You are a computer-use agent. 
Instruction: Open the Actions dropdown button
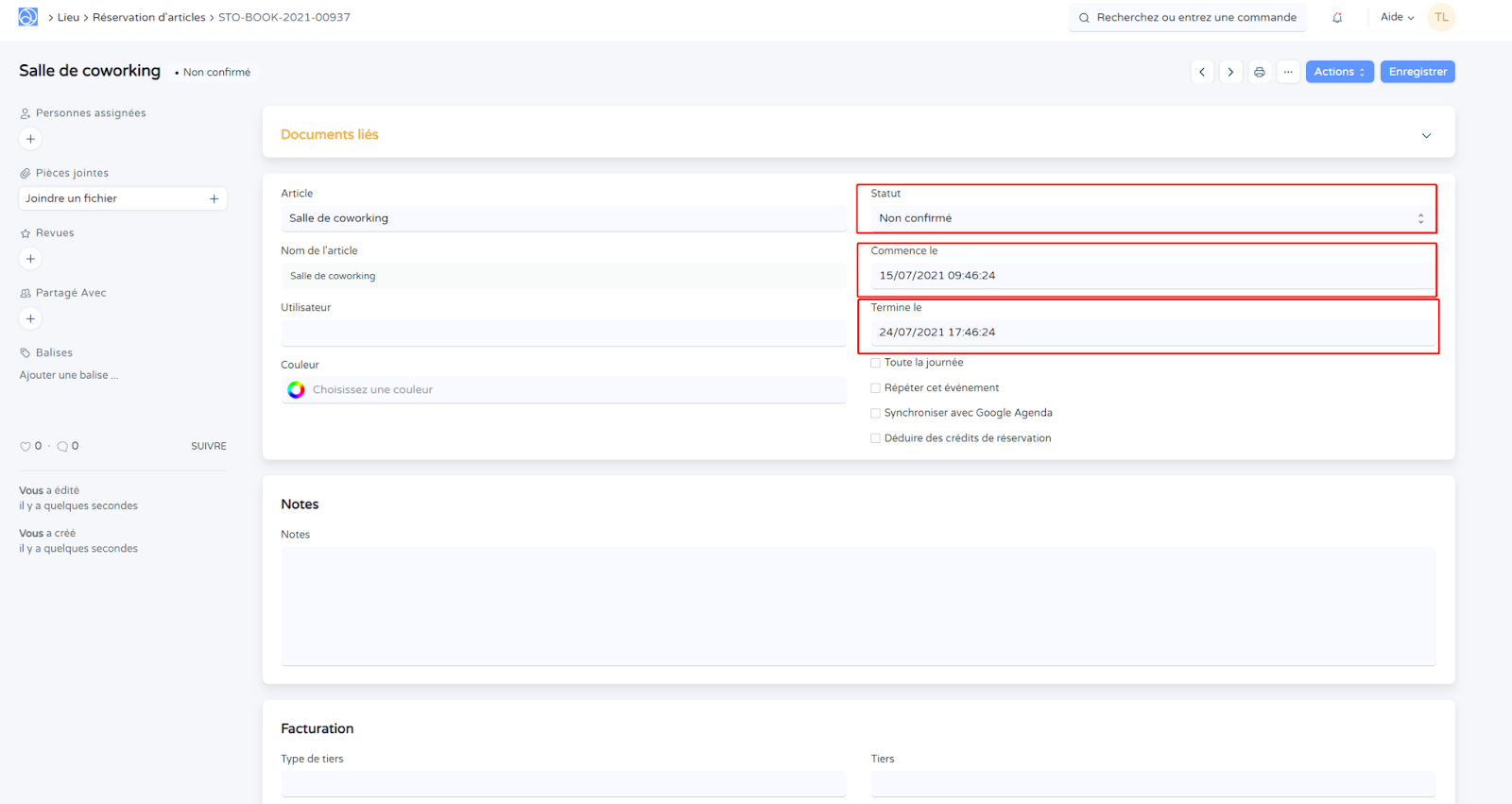[x=1339, y=72]
